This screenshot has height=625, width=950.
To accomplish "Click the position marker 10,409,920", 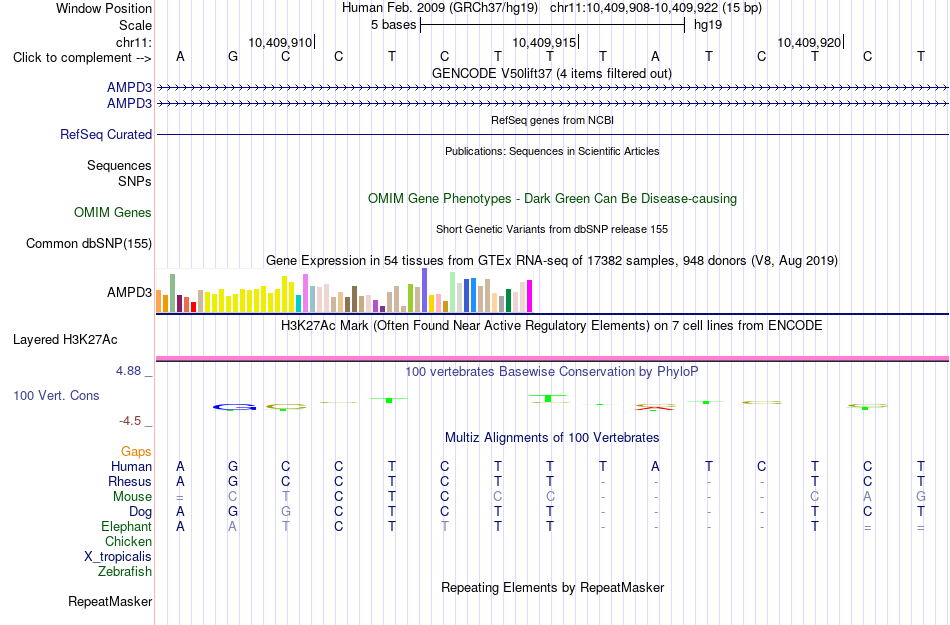I will click(809, 42).
